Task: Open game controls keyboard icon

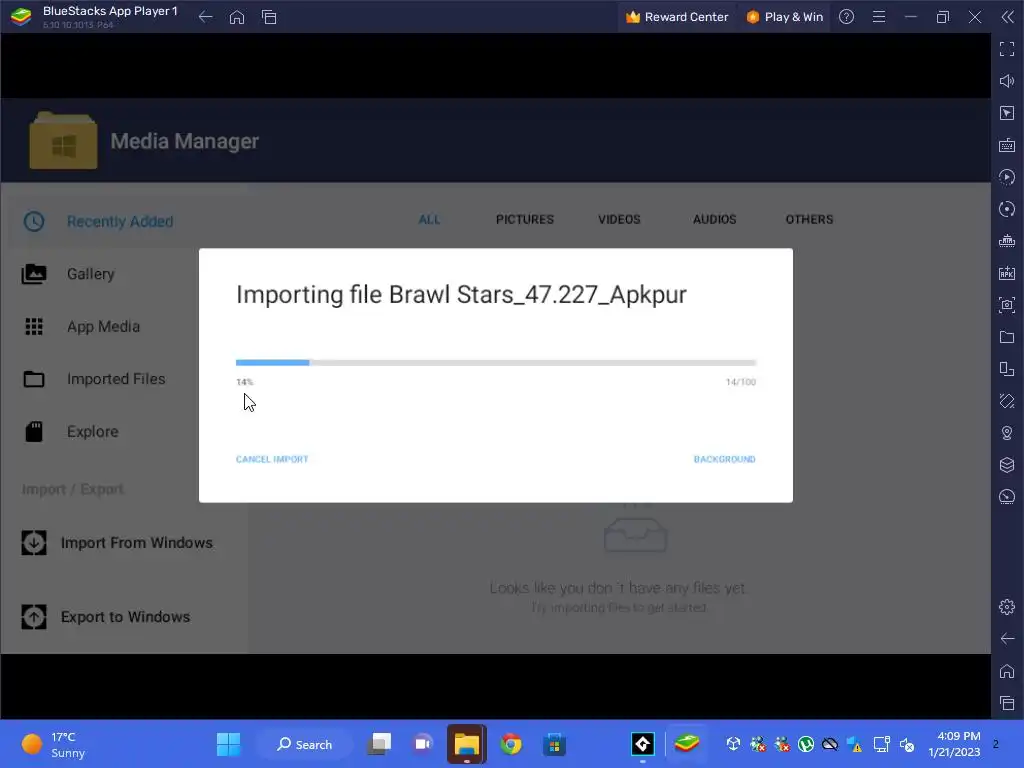Action: click(1007, 145)
